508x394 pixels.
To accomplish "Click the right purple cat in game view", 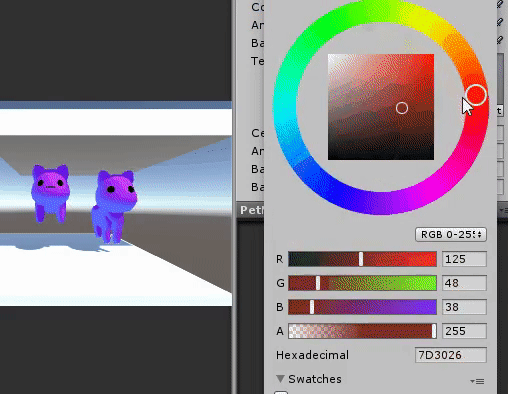I will (x=114, y=207).
